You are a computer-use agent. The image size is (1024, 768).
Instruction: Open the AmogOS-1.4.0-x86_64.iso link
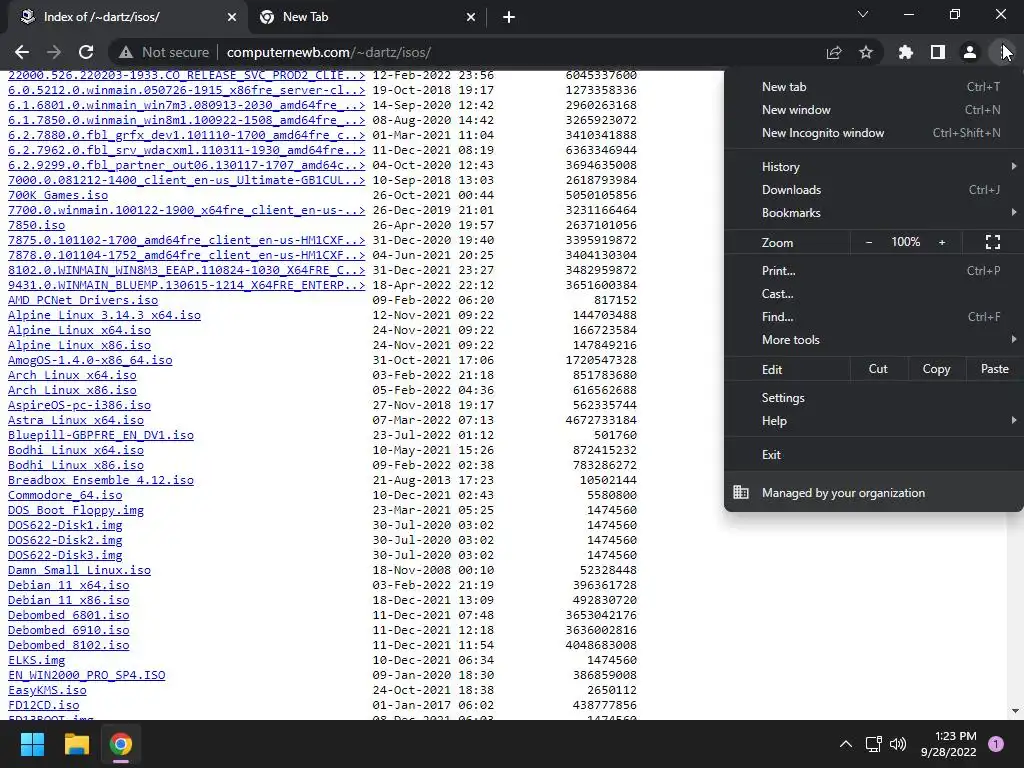pos(90,360)
